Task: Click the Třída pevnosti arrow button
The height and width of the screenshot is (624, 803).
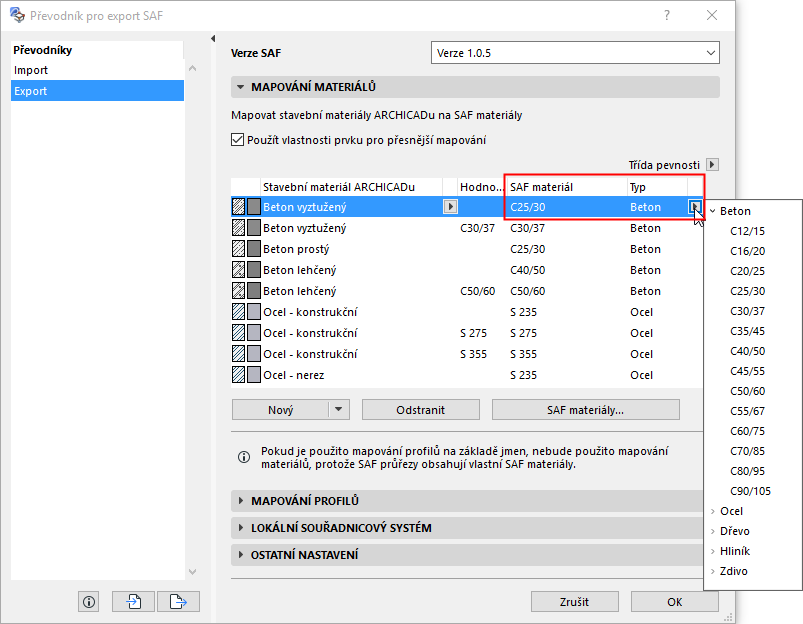Action: point(712,164)
